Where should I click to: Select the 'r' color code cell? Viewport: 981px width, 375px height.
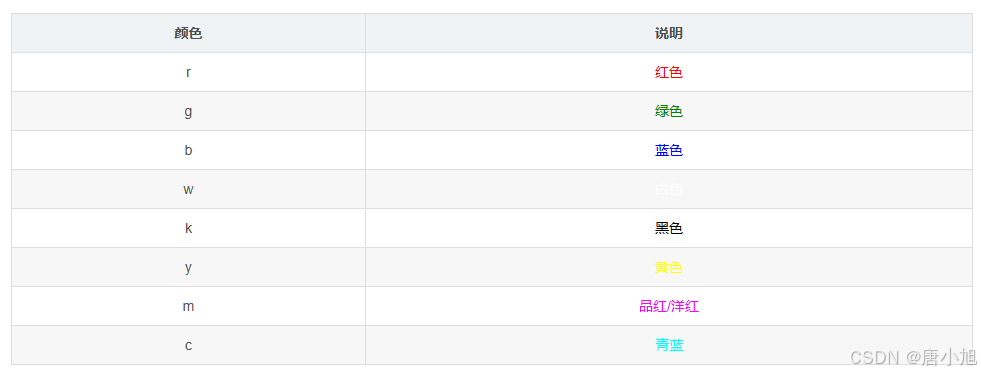coord(188,72)
